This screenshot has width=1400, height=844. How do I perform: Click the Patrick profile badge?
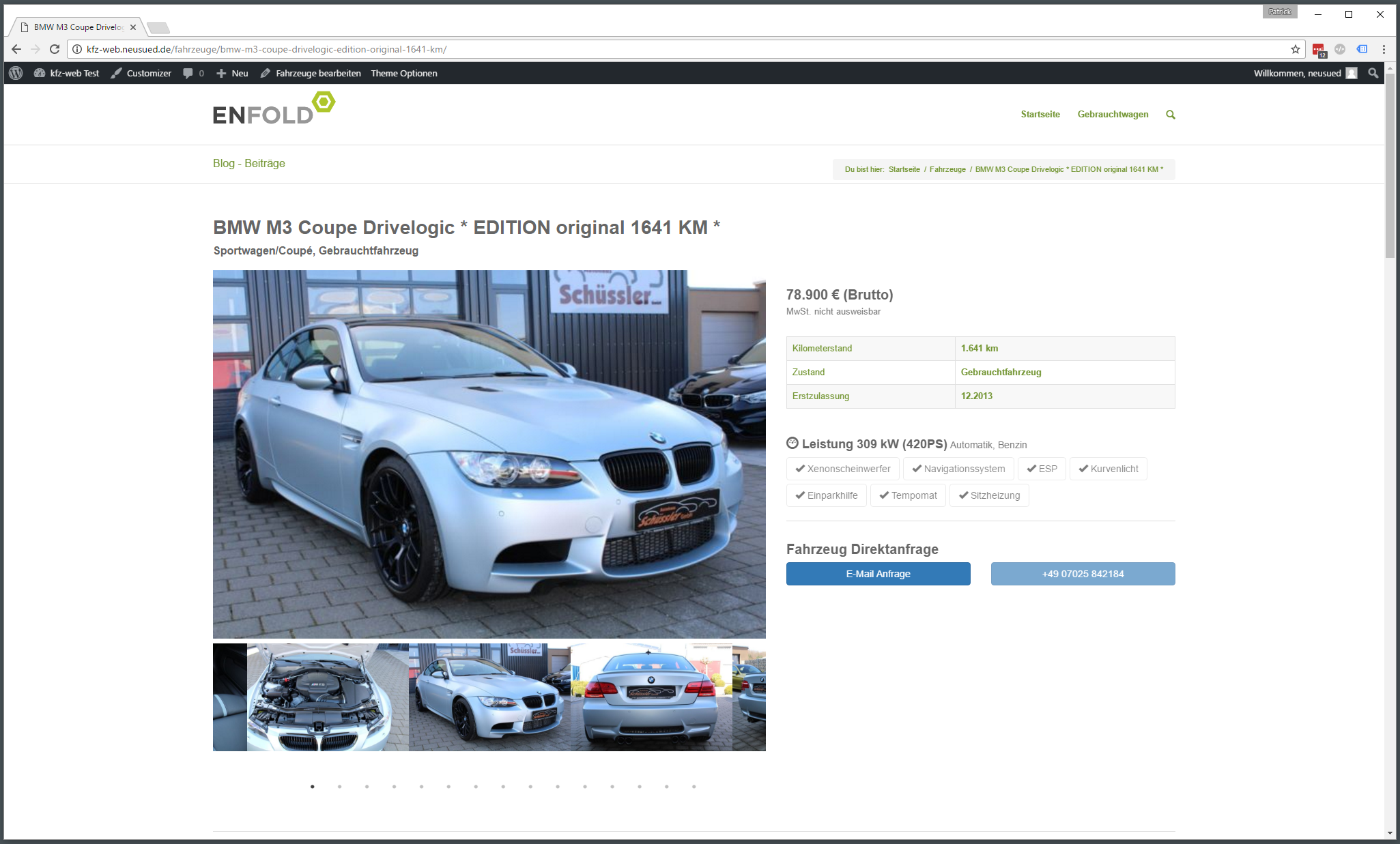(1279, 12)
